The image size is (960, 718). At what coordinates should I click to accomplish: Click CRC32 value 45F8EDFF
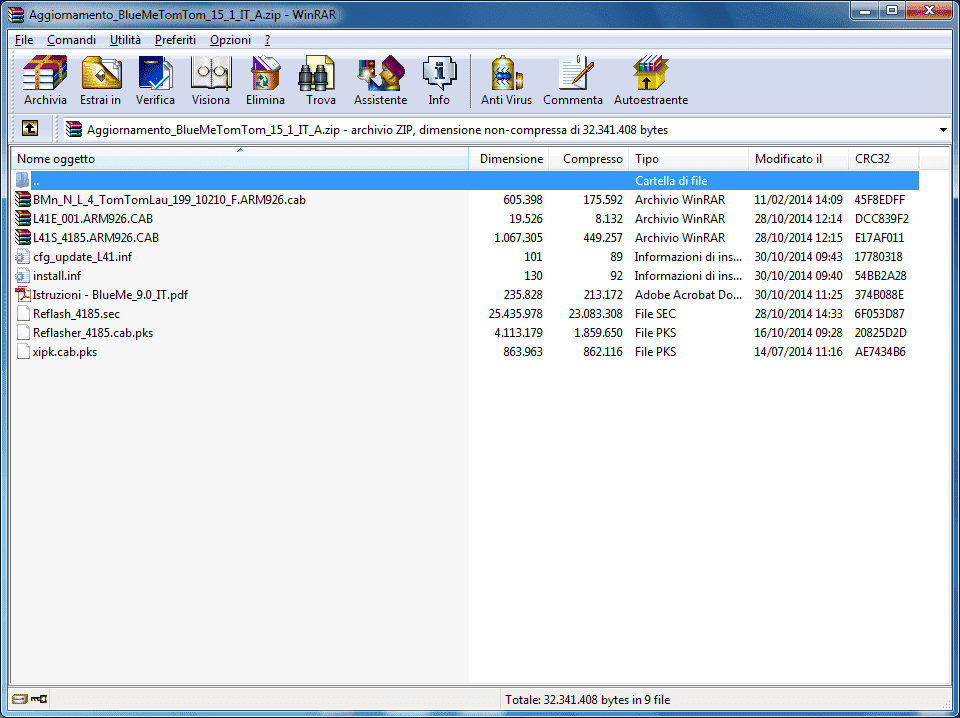pyautogui.click(x=880, y=200)
